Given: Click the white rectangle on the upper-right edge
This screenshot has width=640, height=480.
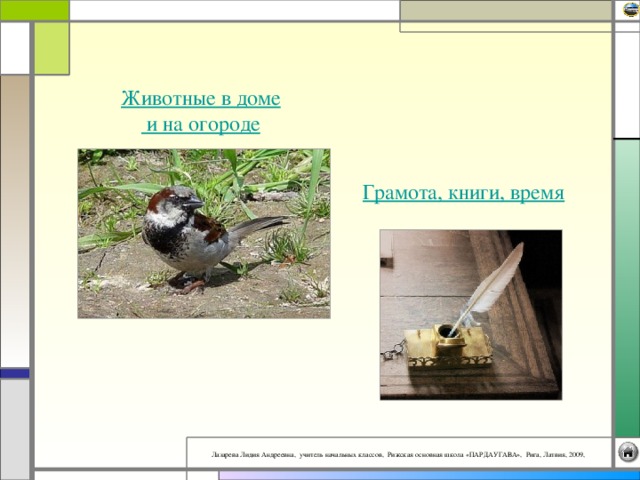Looking at the screenshot, I should [x=627, y=80].
